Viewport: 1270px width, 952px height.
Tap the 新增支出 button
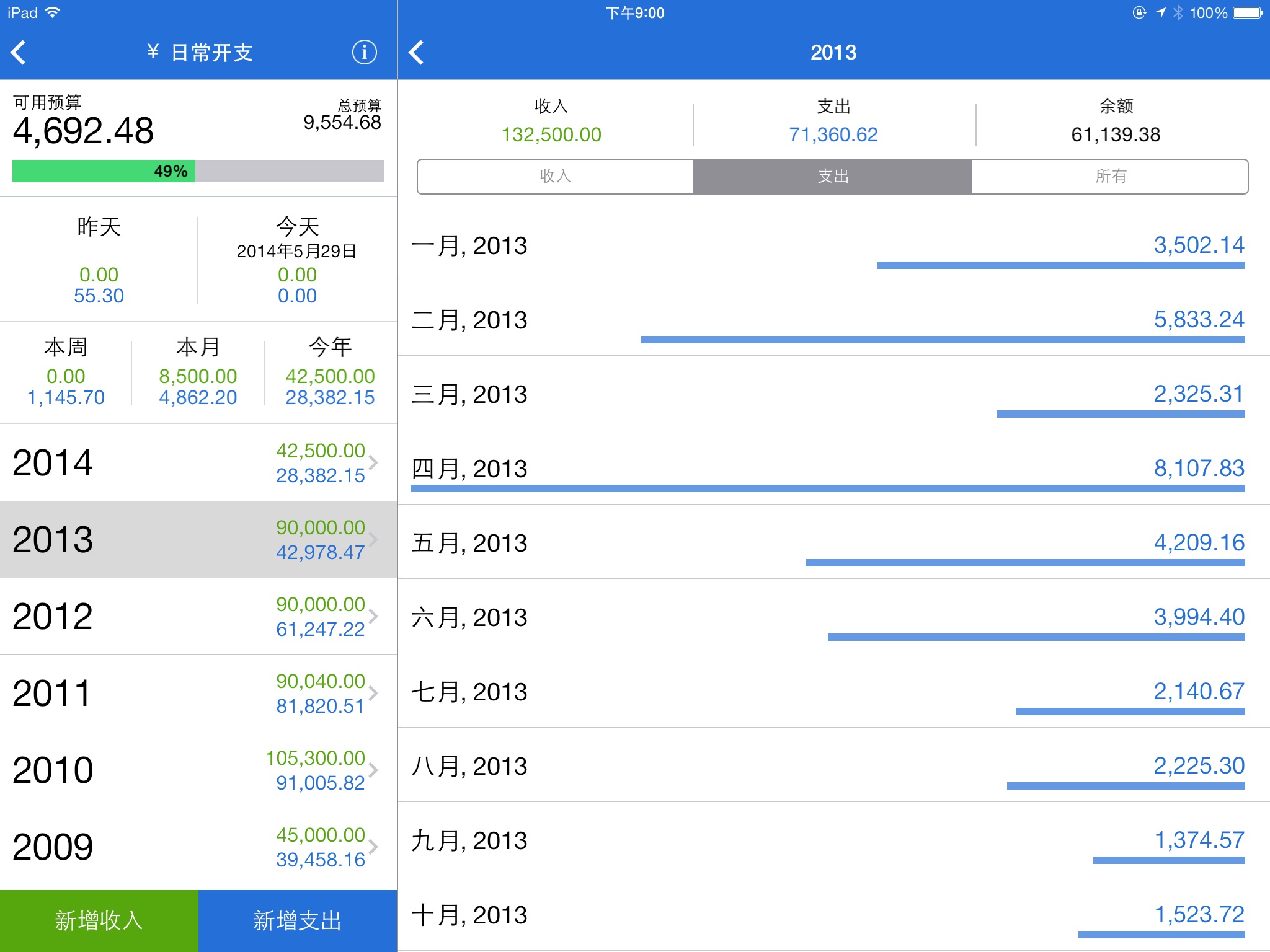coord(298,921)
